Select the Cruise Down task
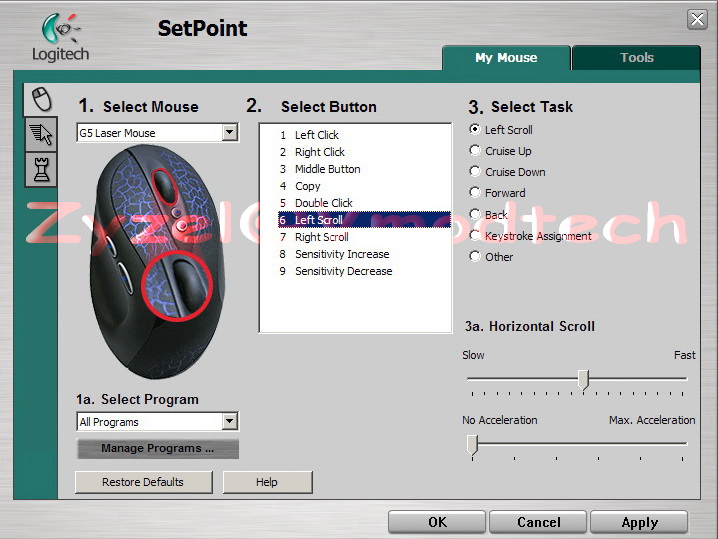Image resolution: width=718 pixels, height=539 pixels. click(475, 172)
